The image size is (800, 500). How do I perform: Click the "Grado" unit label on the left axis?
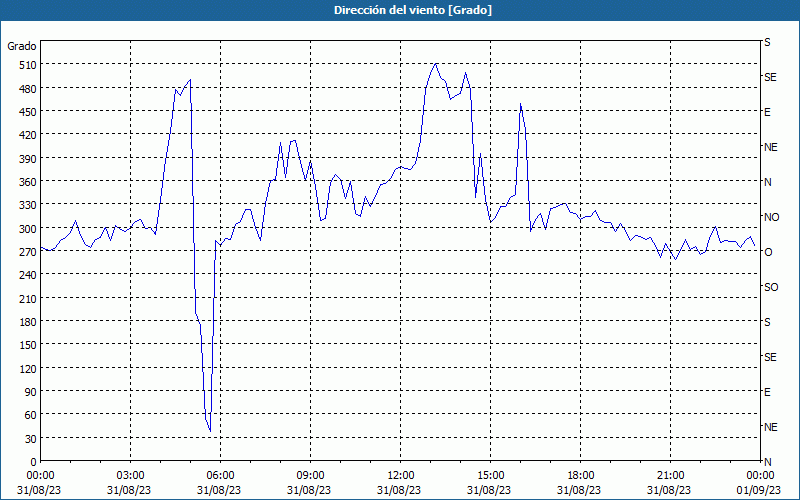[x=22, y=46]
